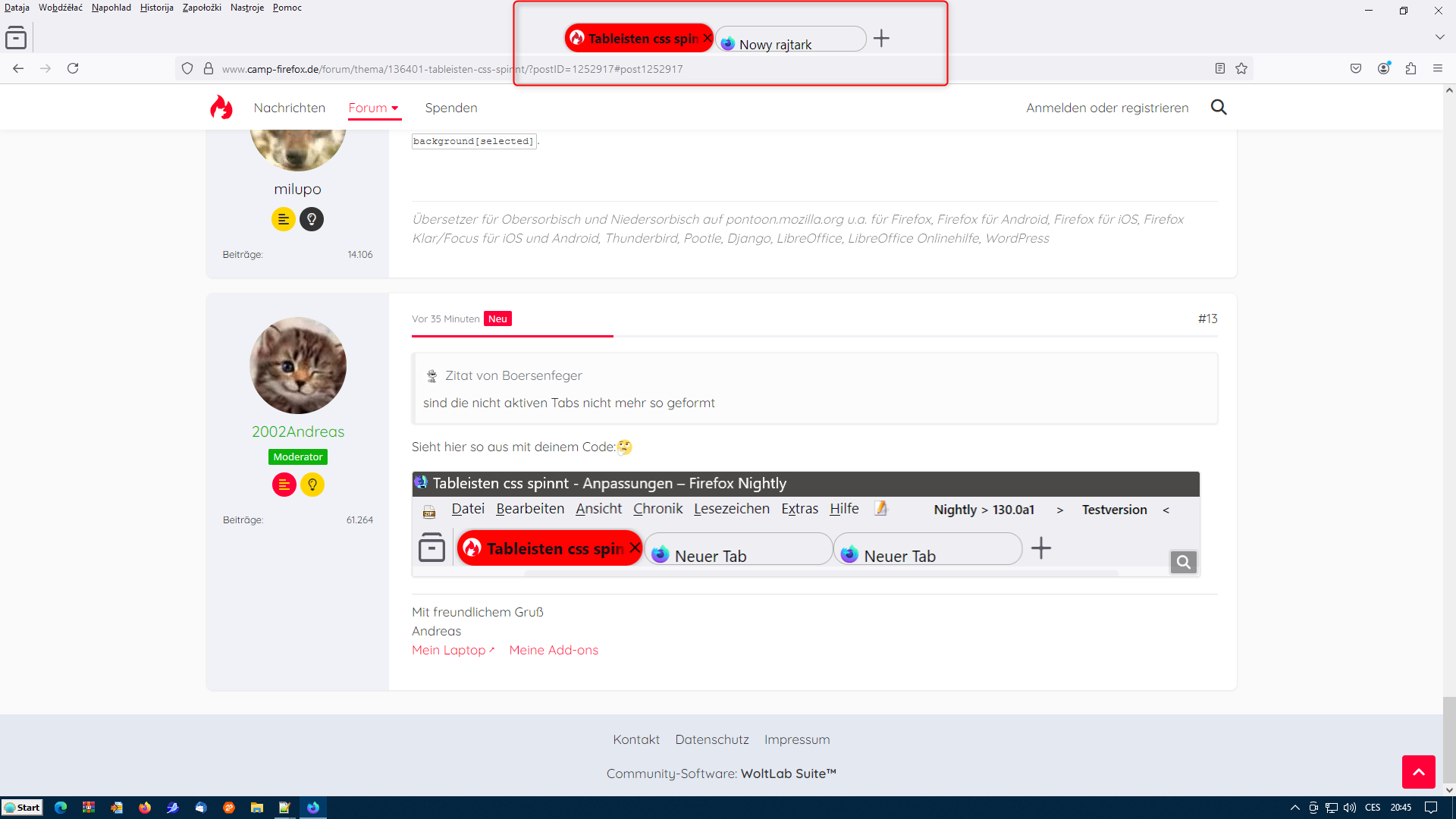Close the Tableisten css spinnt tab
The height and width of the screenshot is (819, 1456).
[x=708, y=38]
